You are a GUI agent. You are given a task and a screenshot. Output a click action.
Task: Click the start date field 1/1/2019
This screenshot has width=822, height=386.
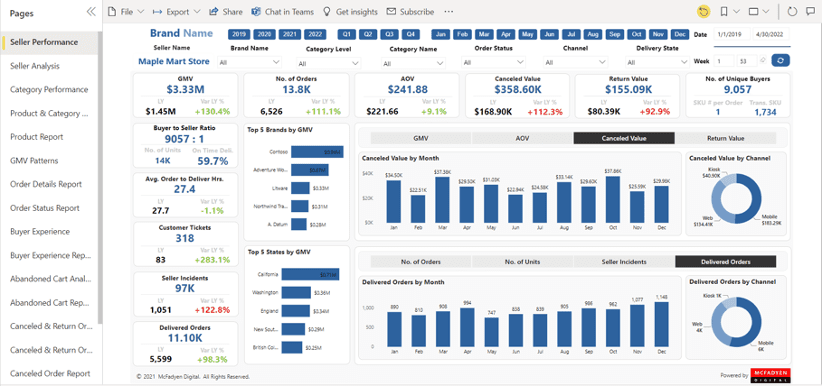click(732, 34)
